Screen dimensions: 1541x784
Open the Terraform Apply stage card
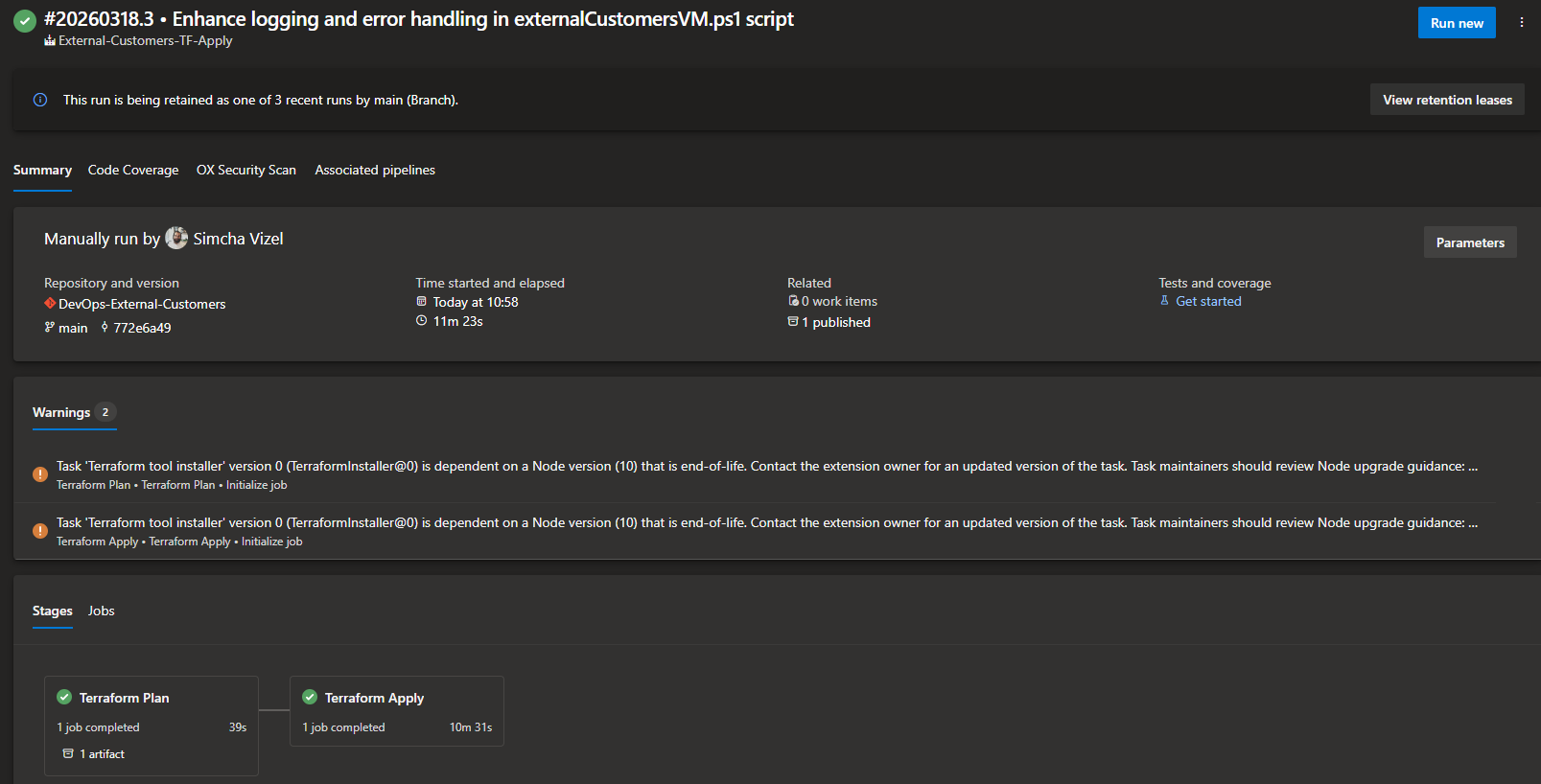(396, 710)
